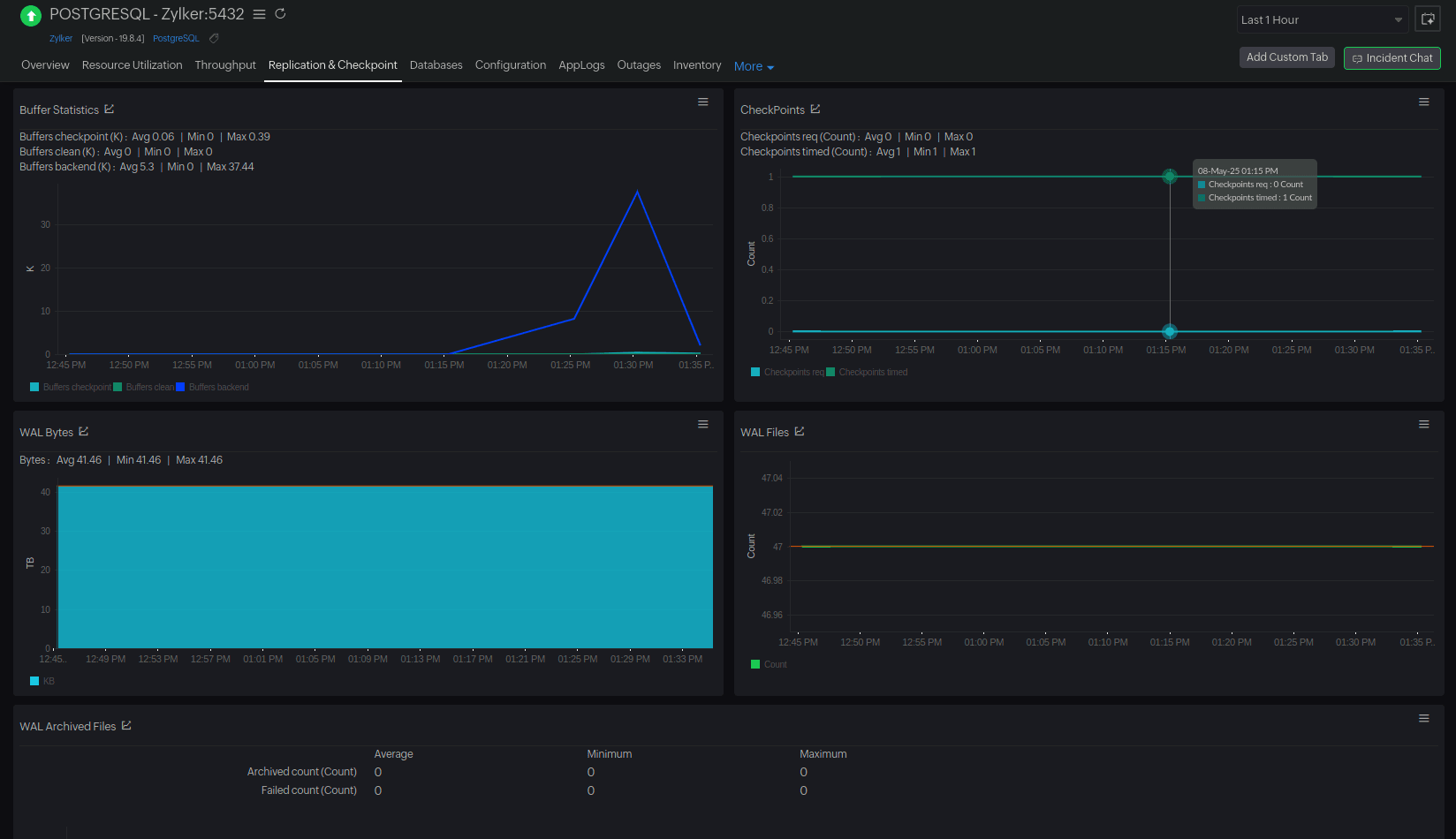The image size is (1456, 839).
Task: Click the WAL Bytes expand graph icon
Action: coord(84,432)
